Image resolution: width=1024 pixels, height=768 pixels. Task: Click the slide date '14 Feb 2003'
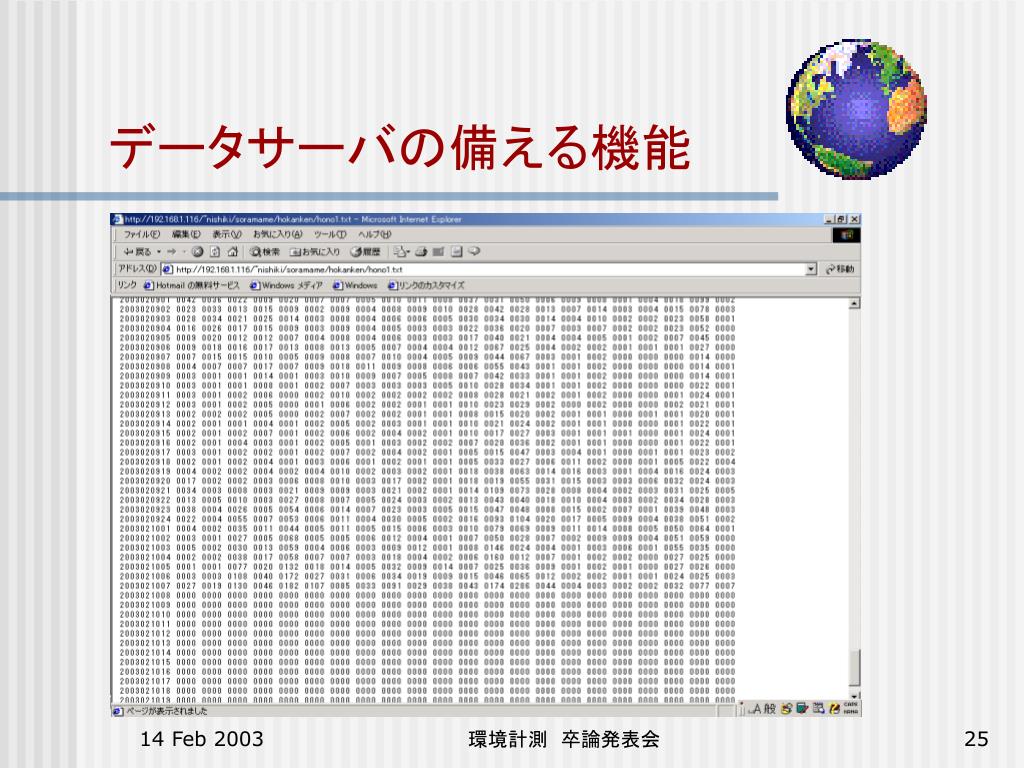(202, 739)
